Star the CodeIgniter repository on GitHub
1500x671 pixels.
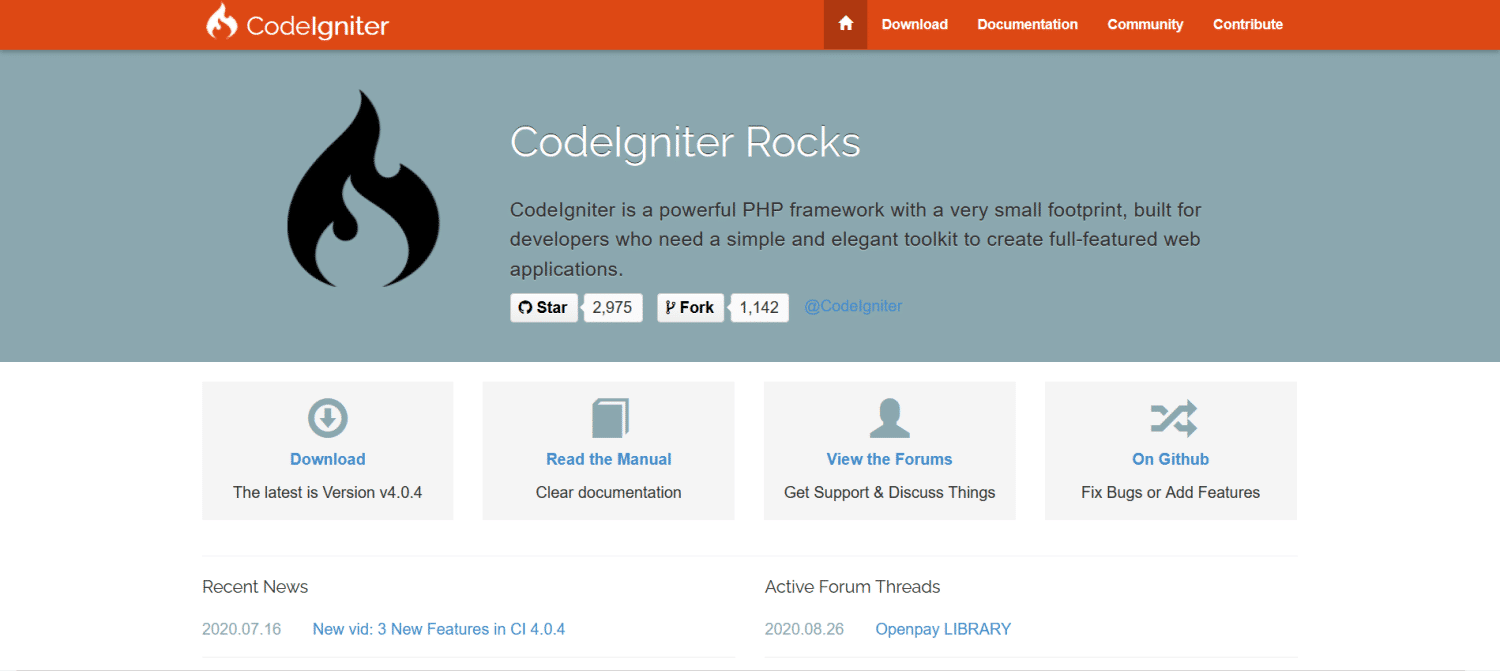[544, 307]
